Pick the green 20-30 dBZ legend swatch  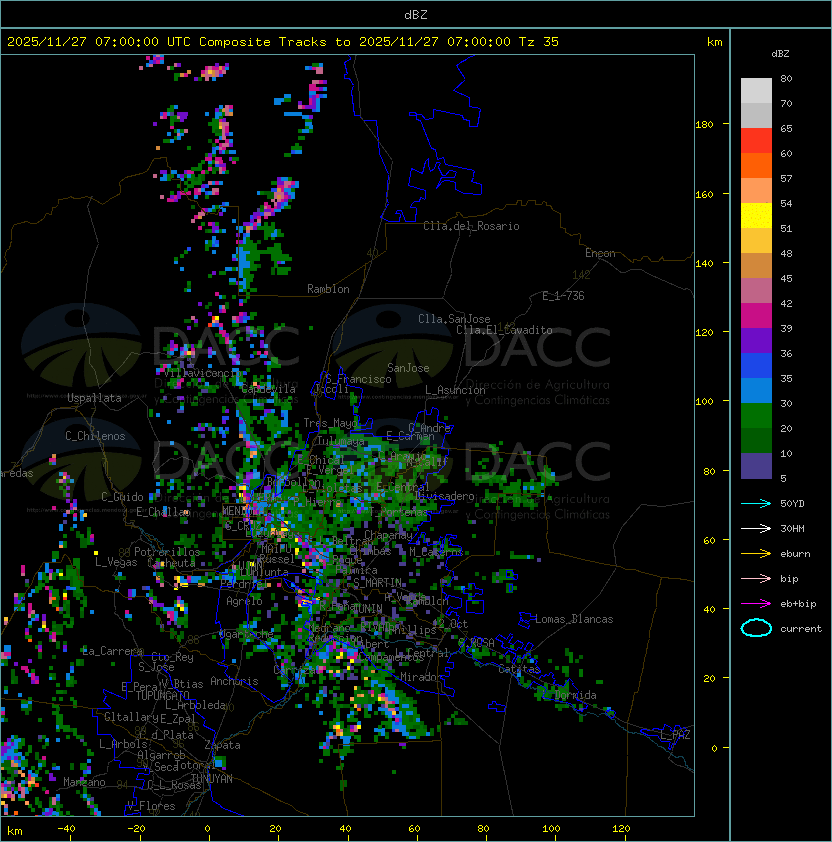pyautogui.click(x=756, y=416)
